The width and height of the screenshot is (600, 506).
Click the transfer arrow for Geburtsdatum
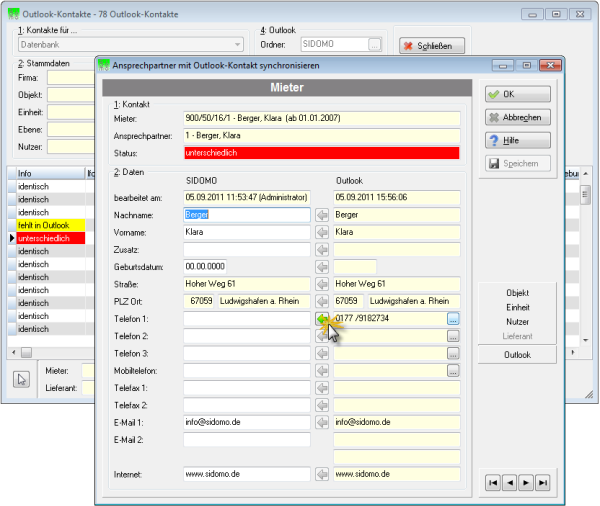coord(322,267)
